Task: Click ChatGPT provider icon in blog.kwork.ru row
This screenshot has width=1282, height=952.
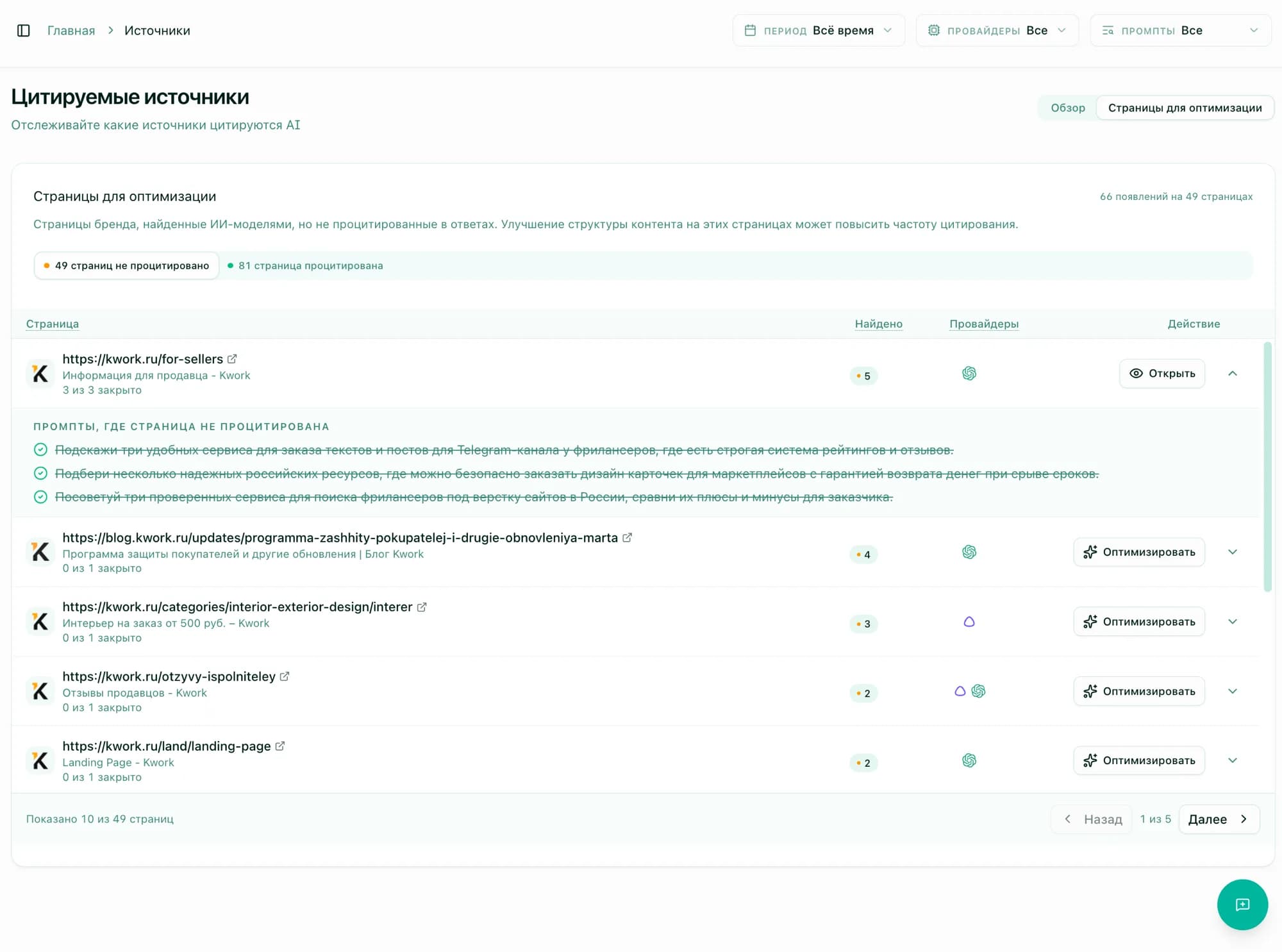Action: pyautogui.click(x=969, y=552)
